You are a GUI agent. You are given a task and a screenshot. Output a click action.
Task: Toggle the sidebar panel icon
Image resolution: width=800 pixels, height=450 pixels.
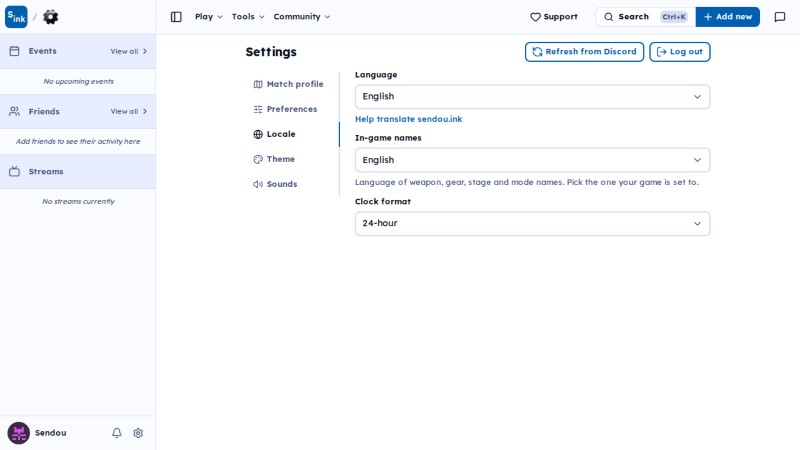click(176, 17)
